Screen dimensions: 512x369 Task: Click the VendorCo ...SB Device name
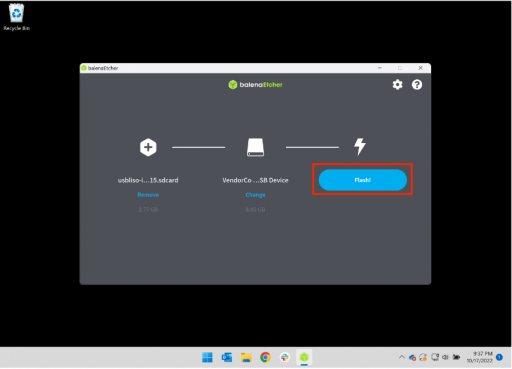click(255, 180)
